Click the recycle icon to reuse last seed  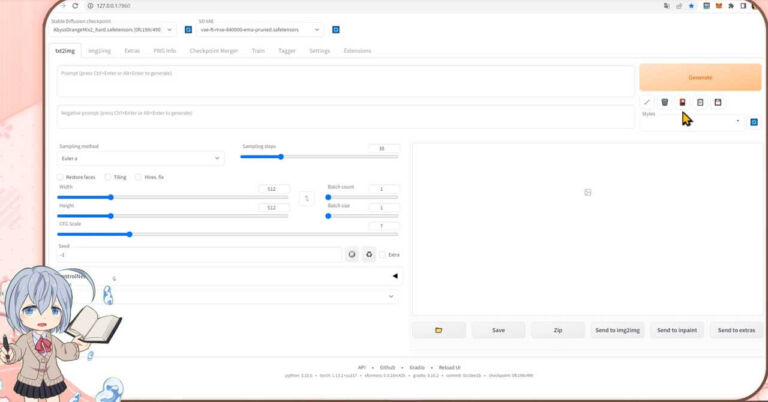click(x=369, y=254)
